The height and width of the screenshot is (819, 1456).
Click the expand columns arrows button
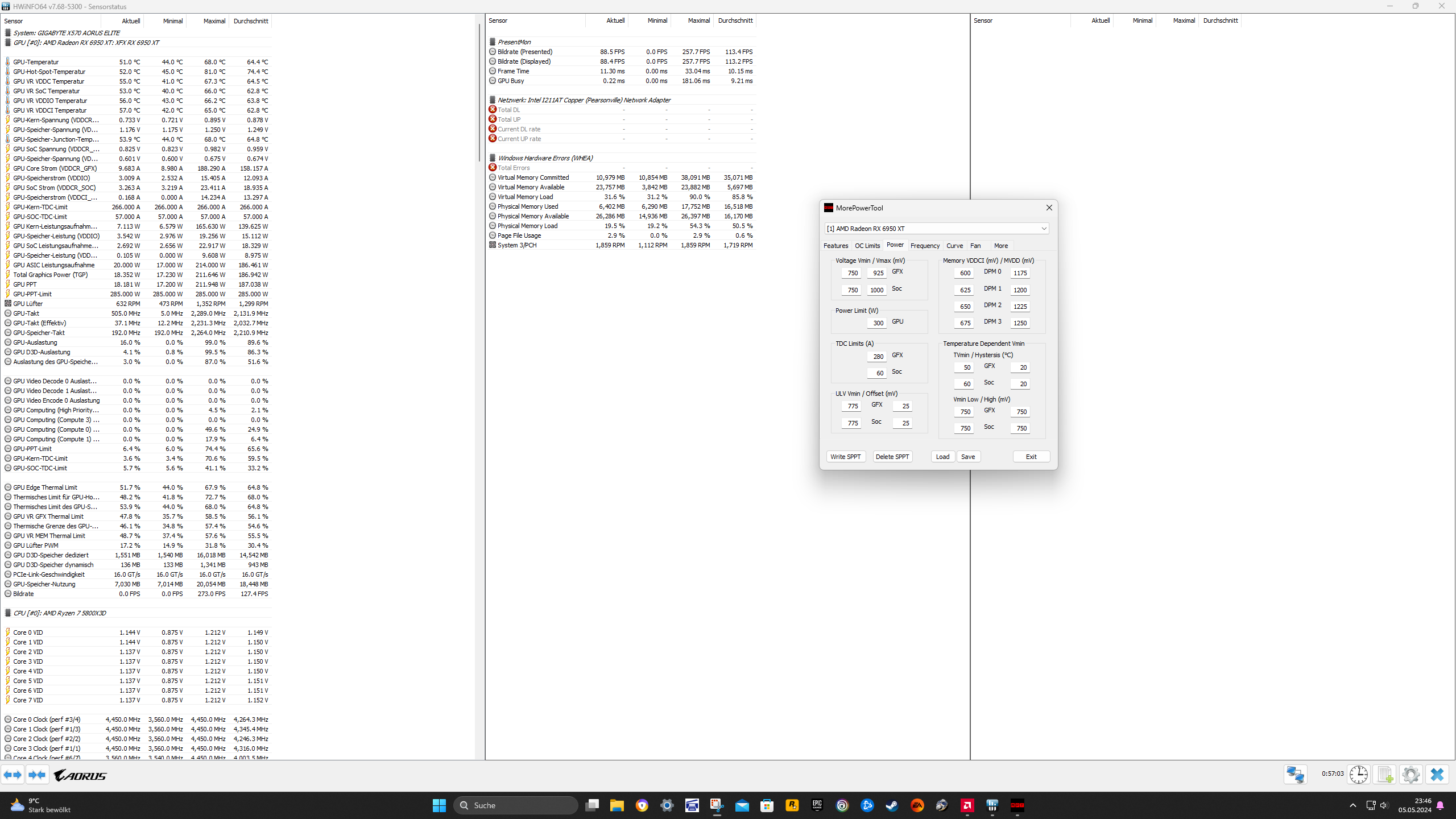click(13, 775)
